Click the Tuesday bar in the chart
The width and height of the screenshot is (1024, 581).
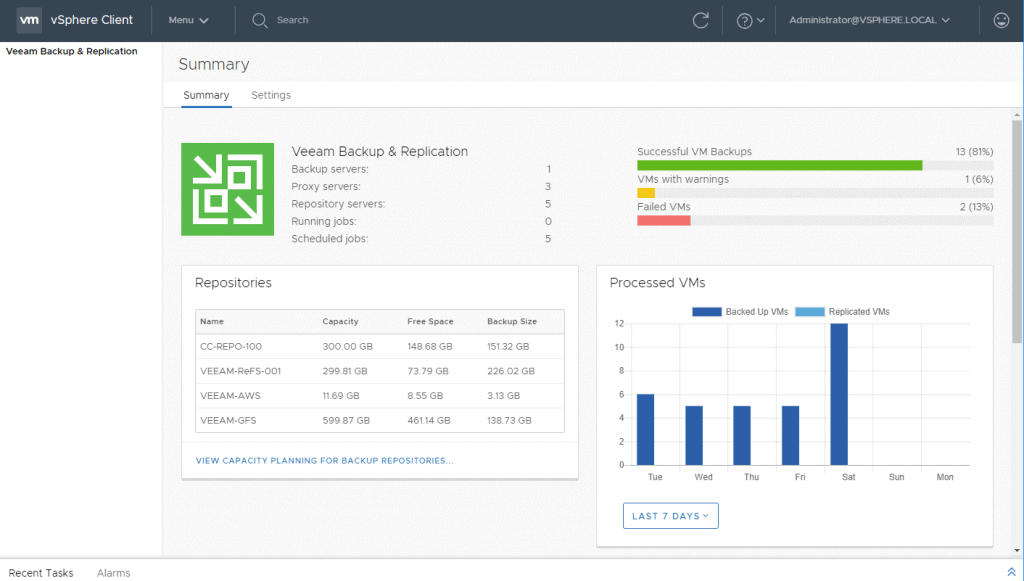(x=645, y=430)
